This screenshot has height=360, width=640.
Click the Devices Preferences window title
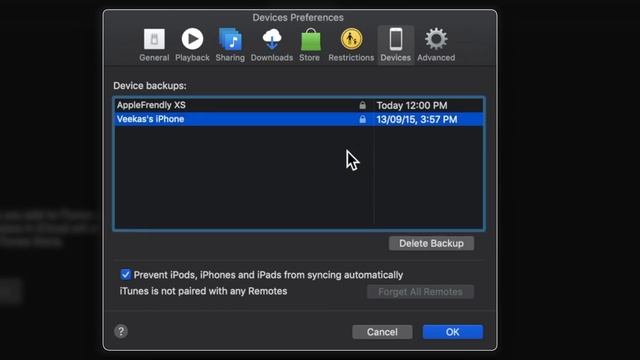pyautogui.click(x=298, y=18)
